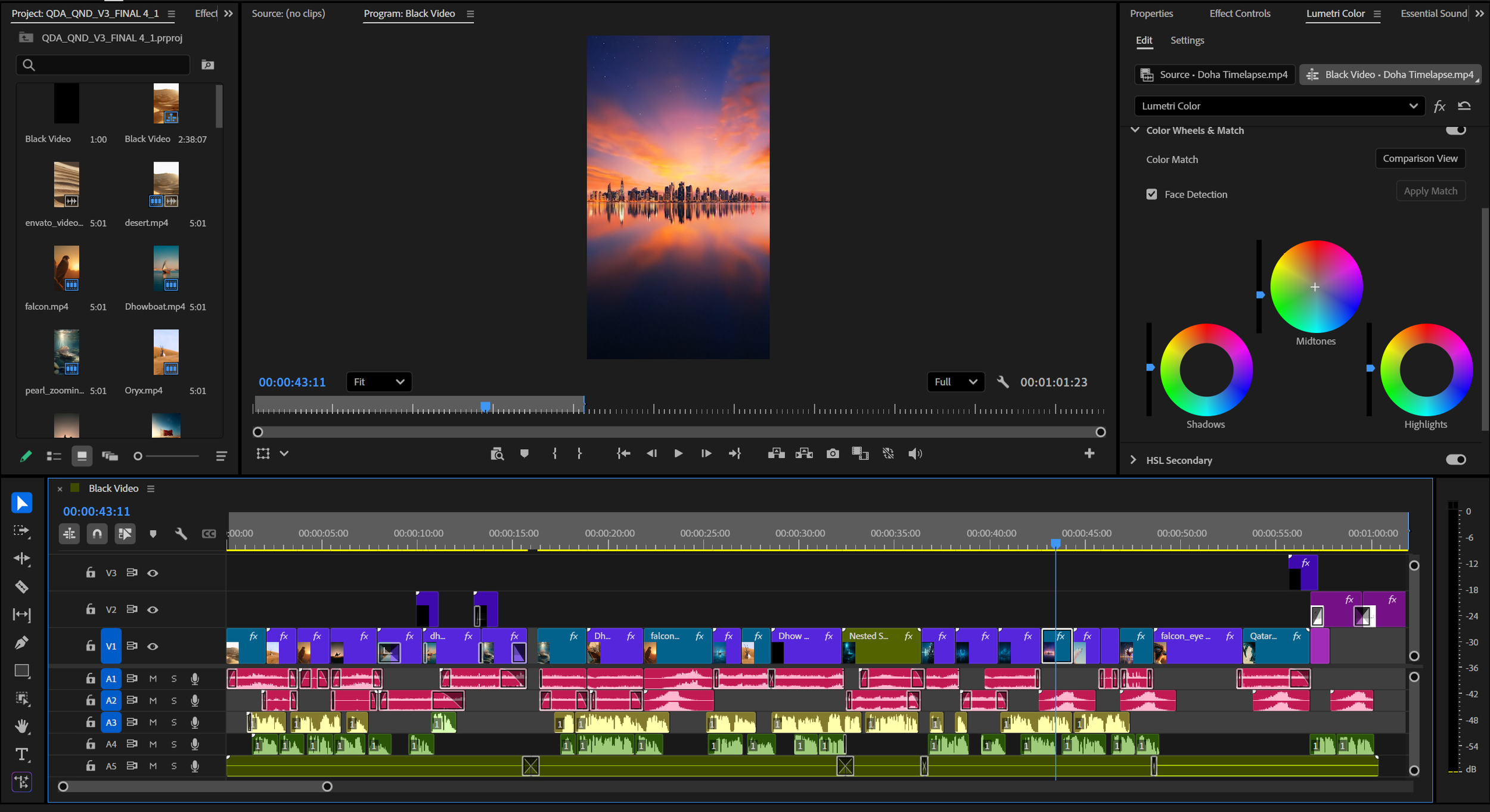Click Export Frame camera icon
Image resolution: width=1490 pixels, height=812 pixels.
(833, 454)
